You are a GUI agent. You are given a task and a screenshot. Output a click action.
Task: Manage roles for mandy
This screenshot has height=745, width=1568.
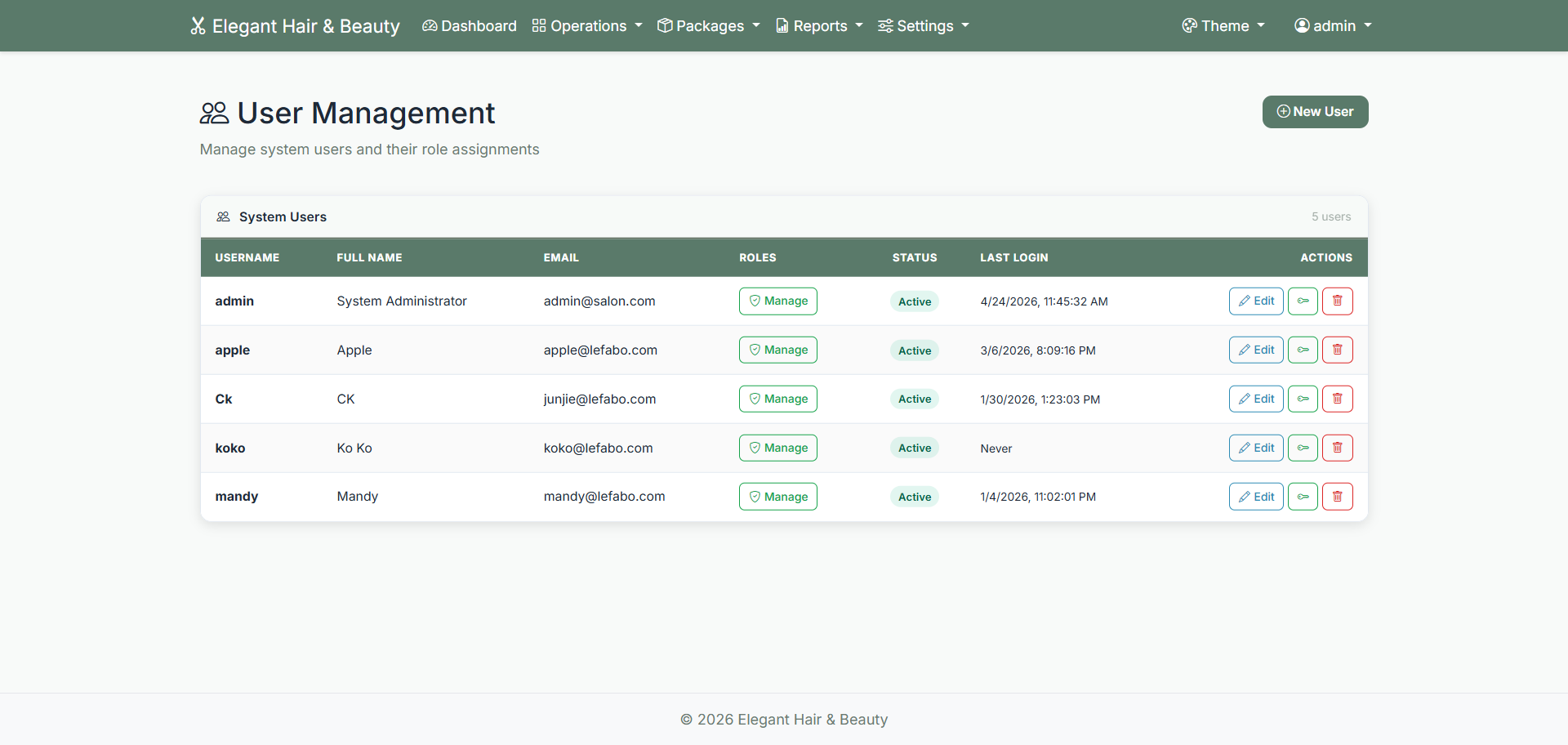pos(778,497)
